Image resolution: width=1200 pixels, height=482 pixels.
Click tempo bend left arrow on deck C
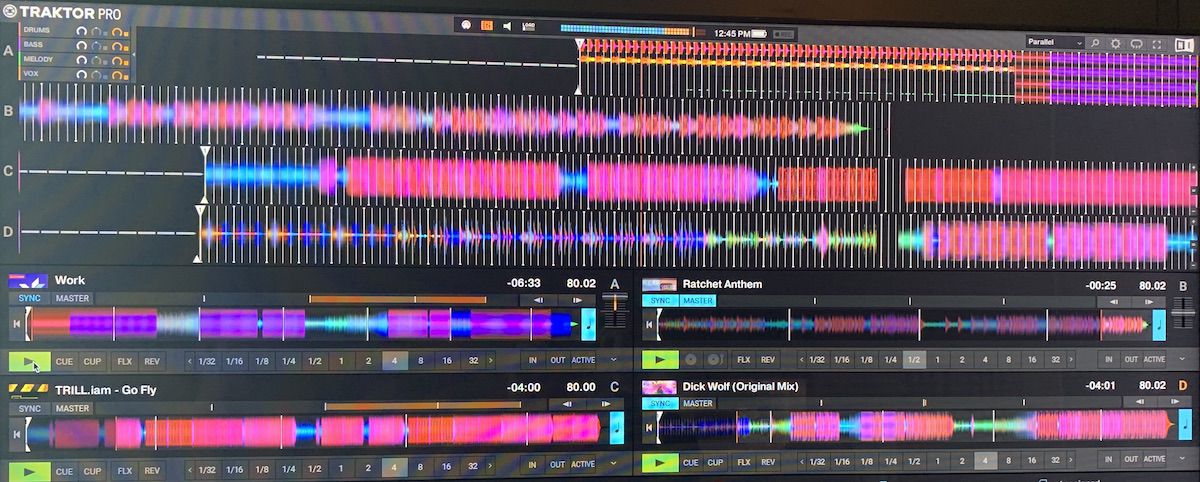[568, 404]
